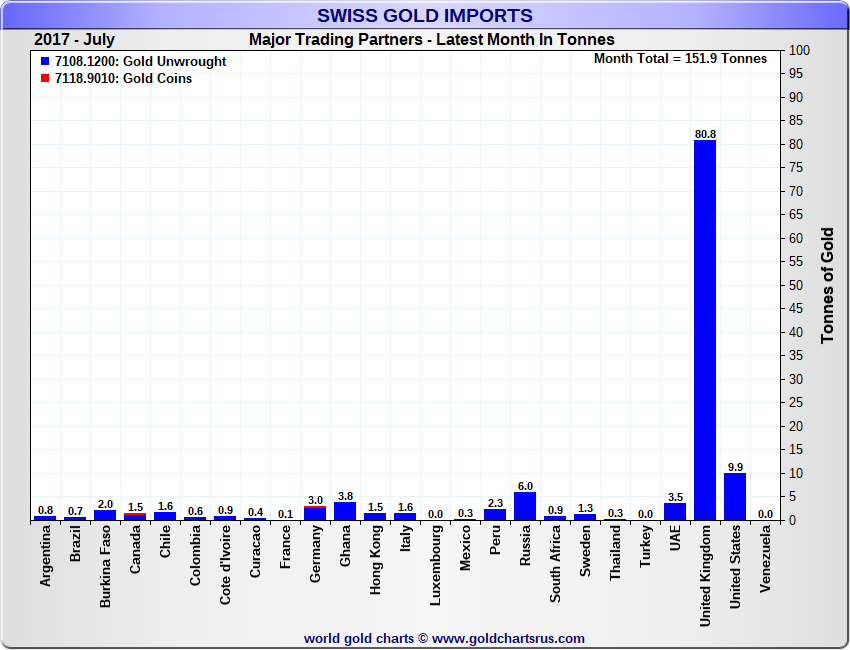Click the UAE bar
The image size is (850, 650).
coord(675,512)
